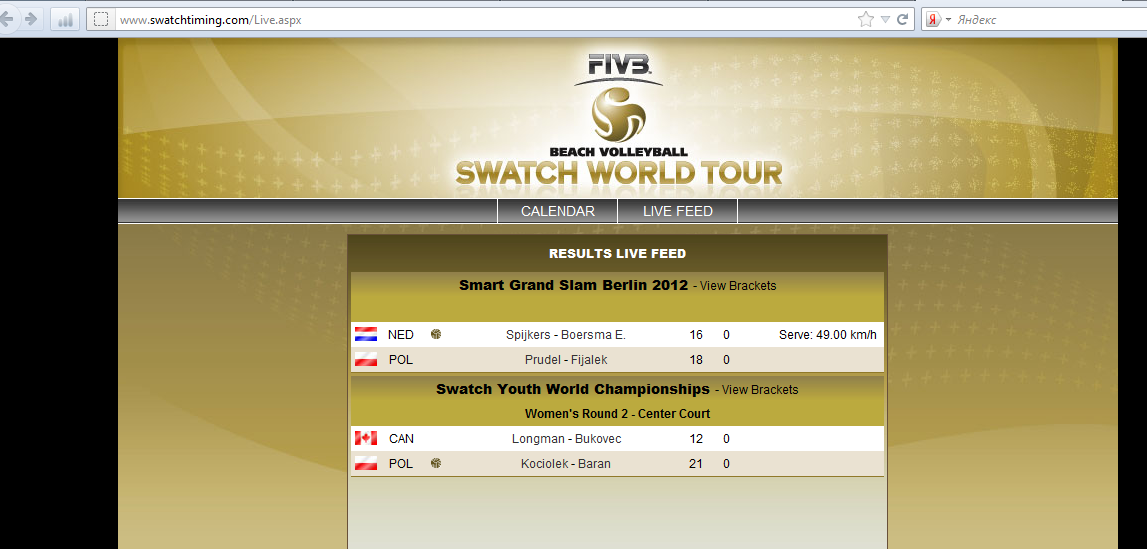The height and width of the screenshot is (549, 1147).
Task: Expand the address bar history dropdown arrow
Action: tap(885, 20)
